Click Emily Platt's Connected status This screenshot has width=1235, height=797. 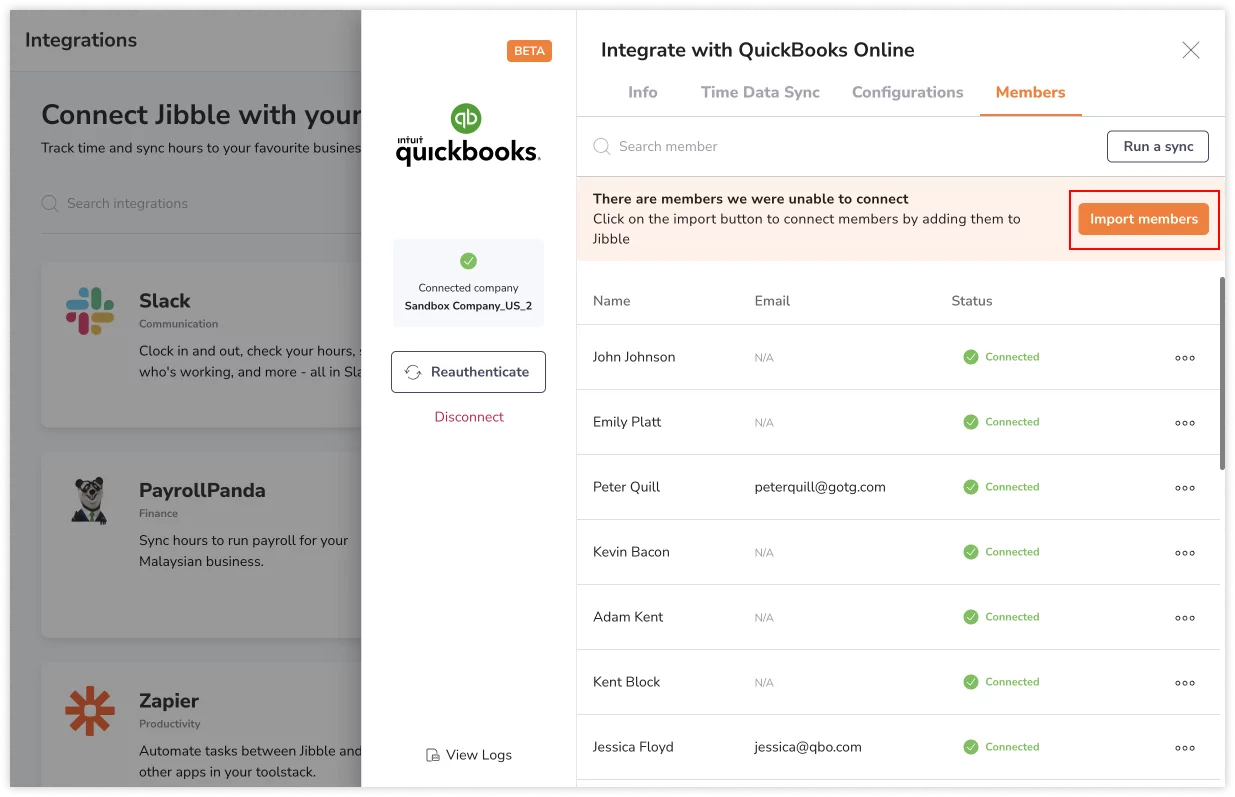click(x=1001, y=422)
